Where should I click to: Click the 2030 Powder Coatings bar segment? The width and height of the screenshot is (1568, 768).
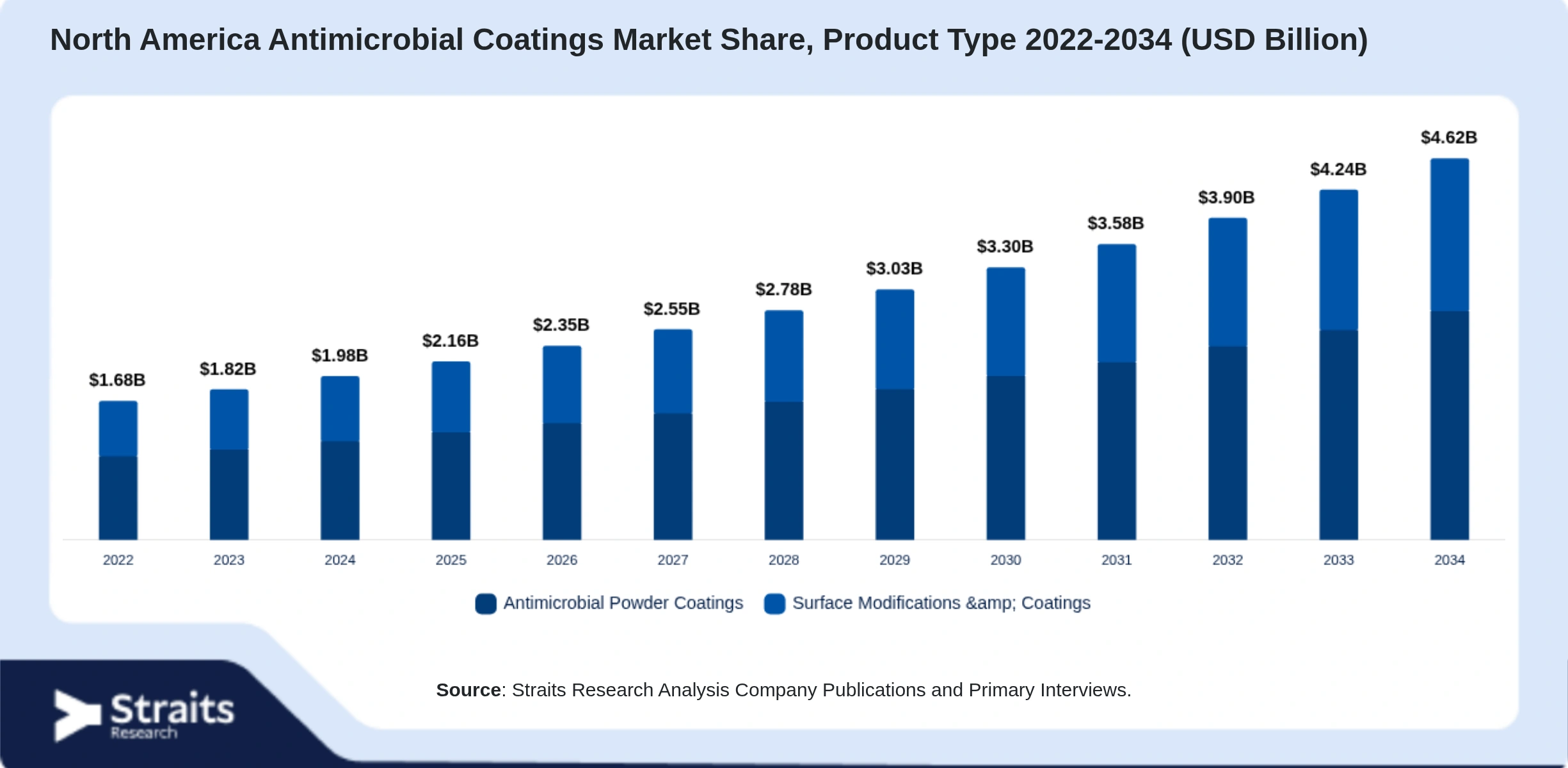coord(1006,458)
